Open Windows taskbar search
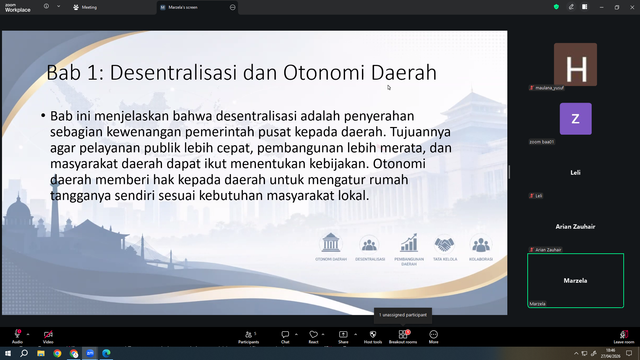The height and width of the screenshot is (360, 640). (x=24, y=353)
